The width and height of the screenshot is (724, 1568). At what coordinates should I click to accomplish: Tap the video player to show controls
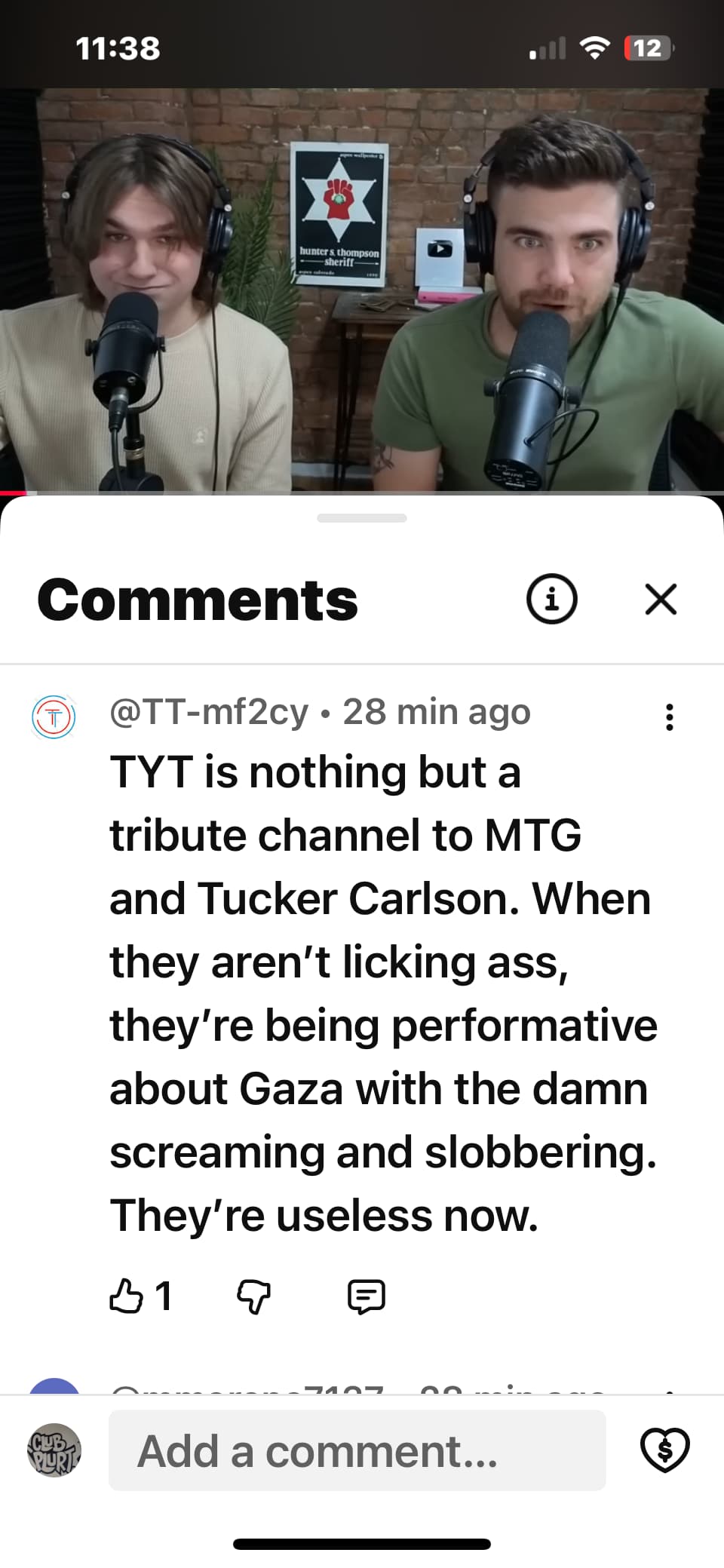[x=362, y=290]
